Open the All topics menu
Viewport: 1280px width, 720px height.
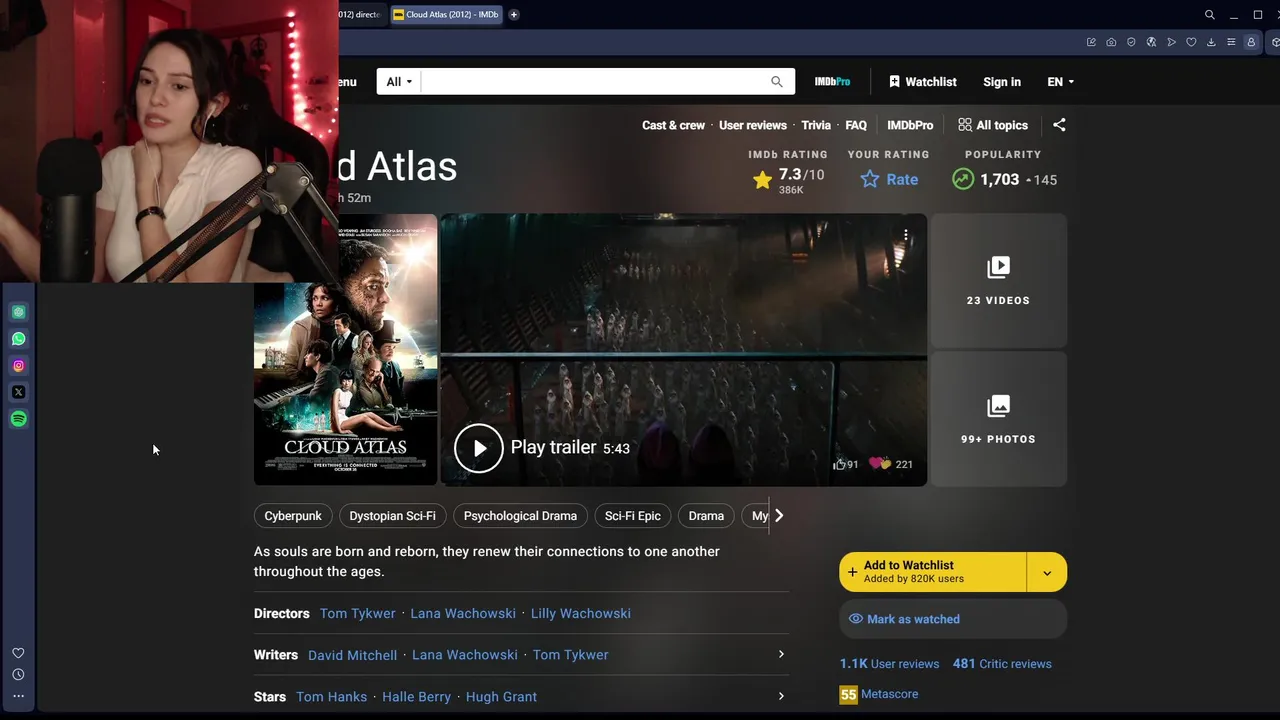pyautogui.click(x=993, y=125)
